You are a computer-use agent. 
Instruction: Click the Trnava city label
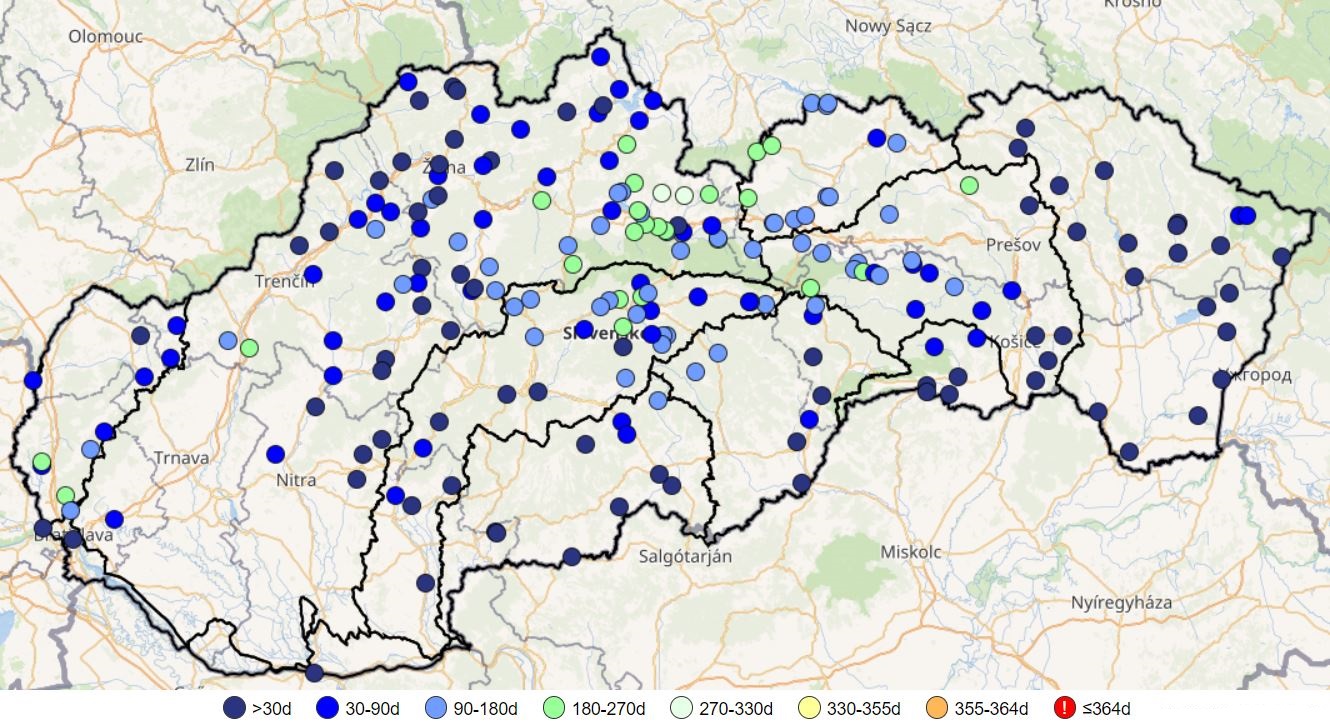[182, 458]
